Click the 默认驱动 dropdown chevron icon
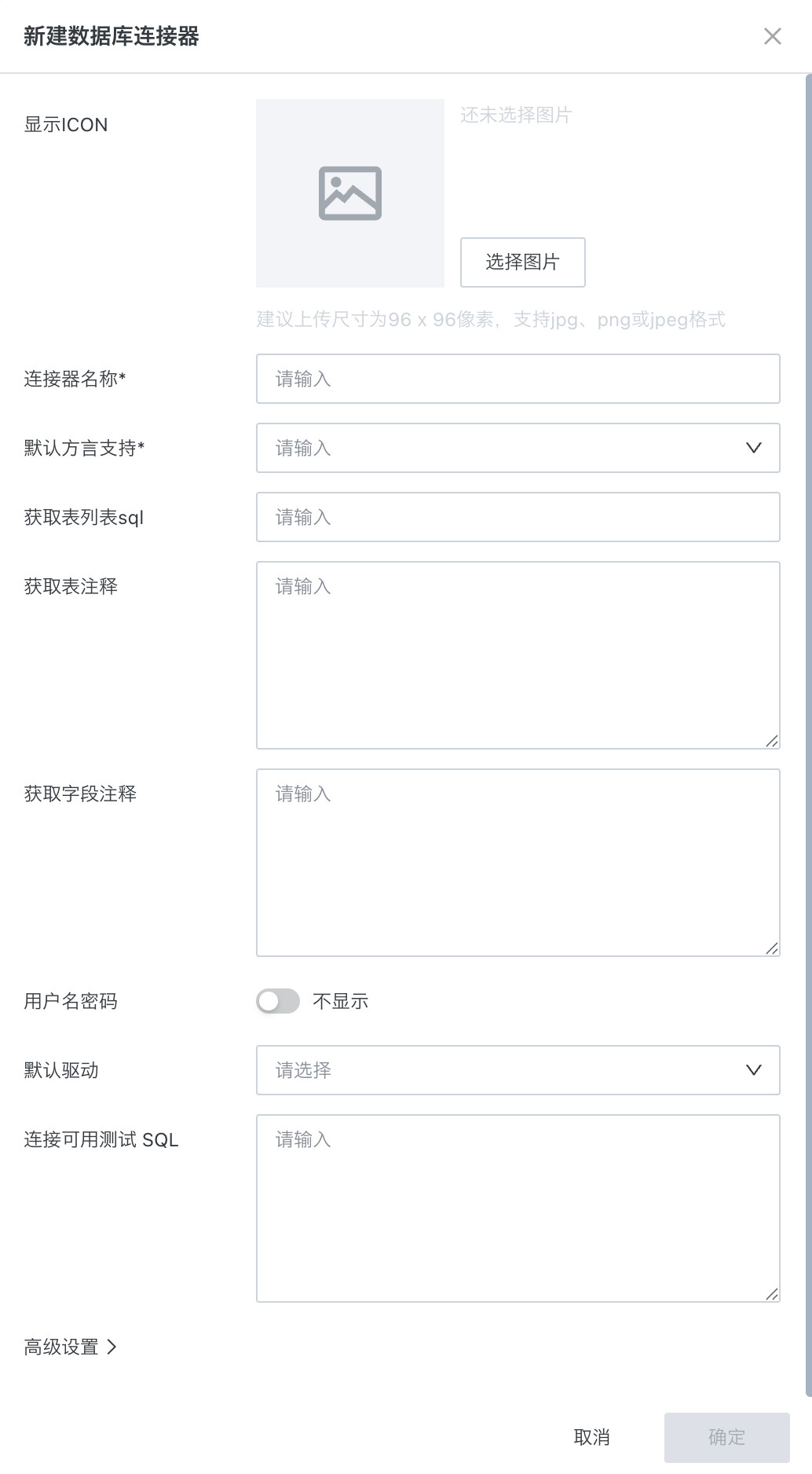Viewport: 812px width, 1474px height. coord(754,1070)
